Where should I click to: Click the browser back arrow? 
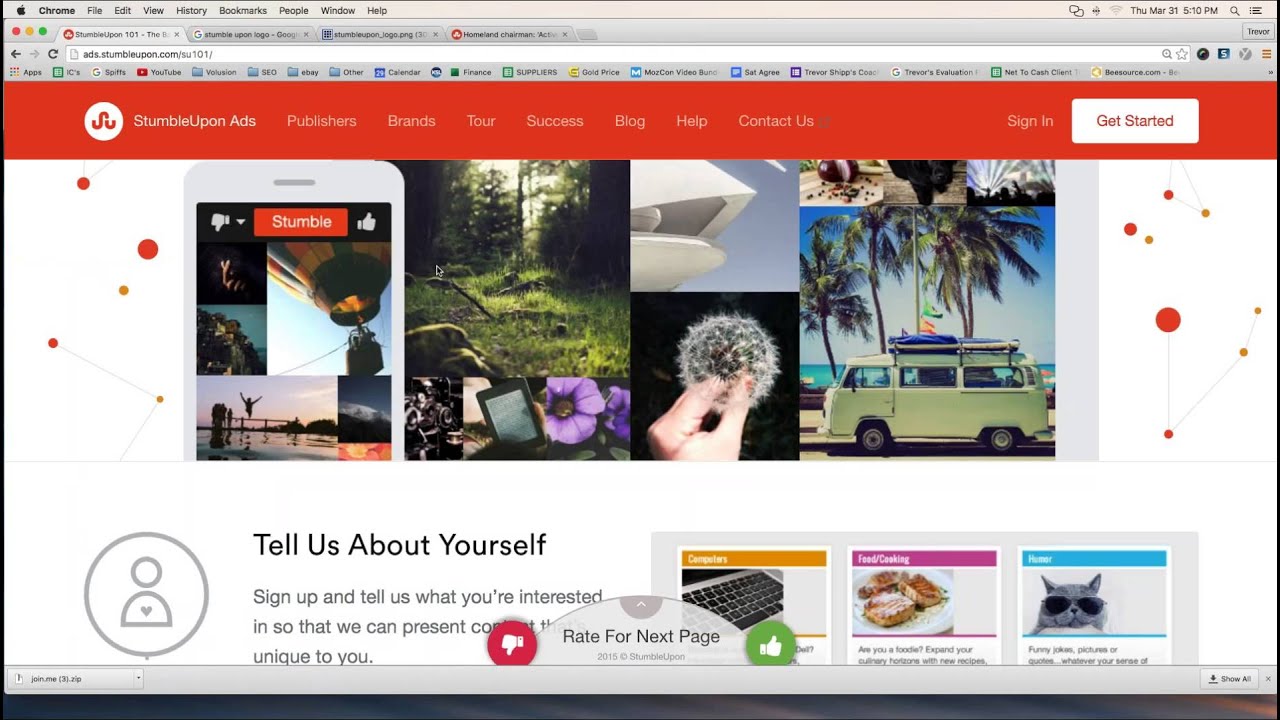click(15, 54)
